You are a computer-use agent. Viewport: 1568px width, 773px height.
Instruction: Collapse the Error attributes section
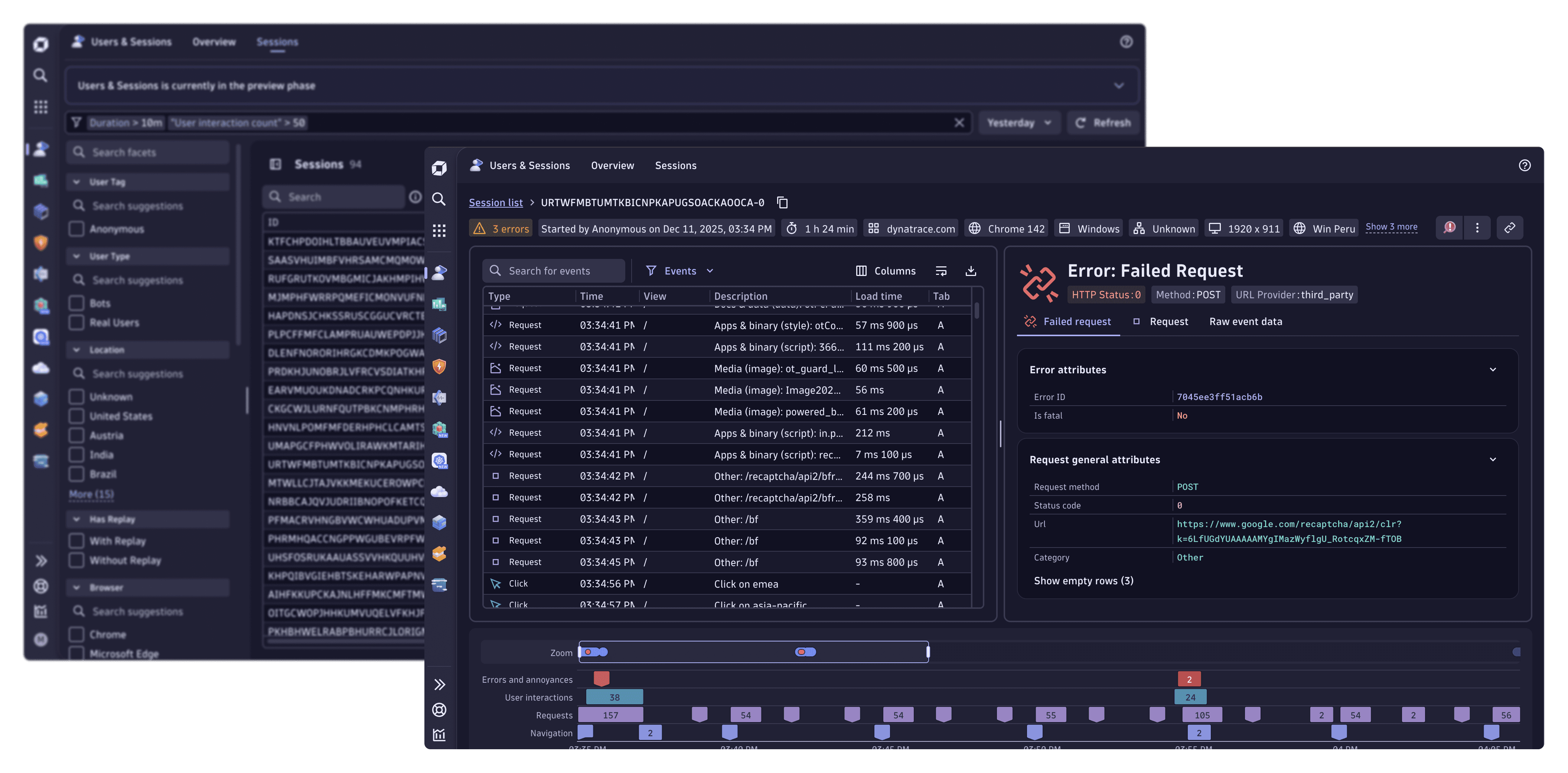(1493, 369)
